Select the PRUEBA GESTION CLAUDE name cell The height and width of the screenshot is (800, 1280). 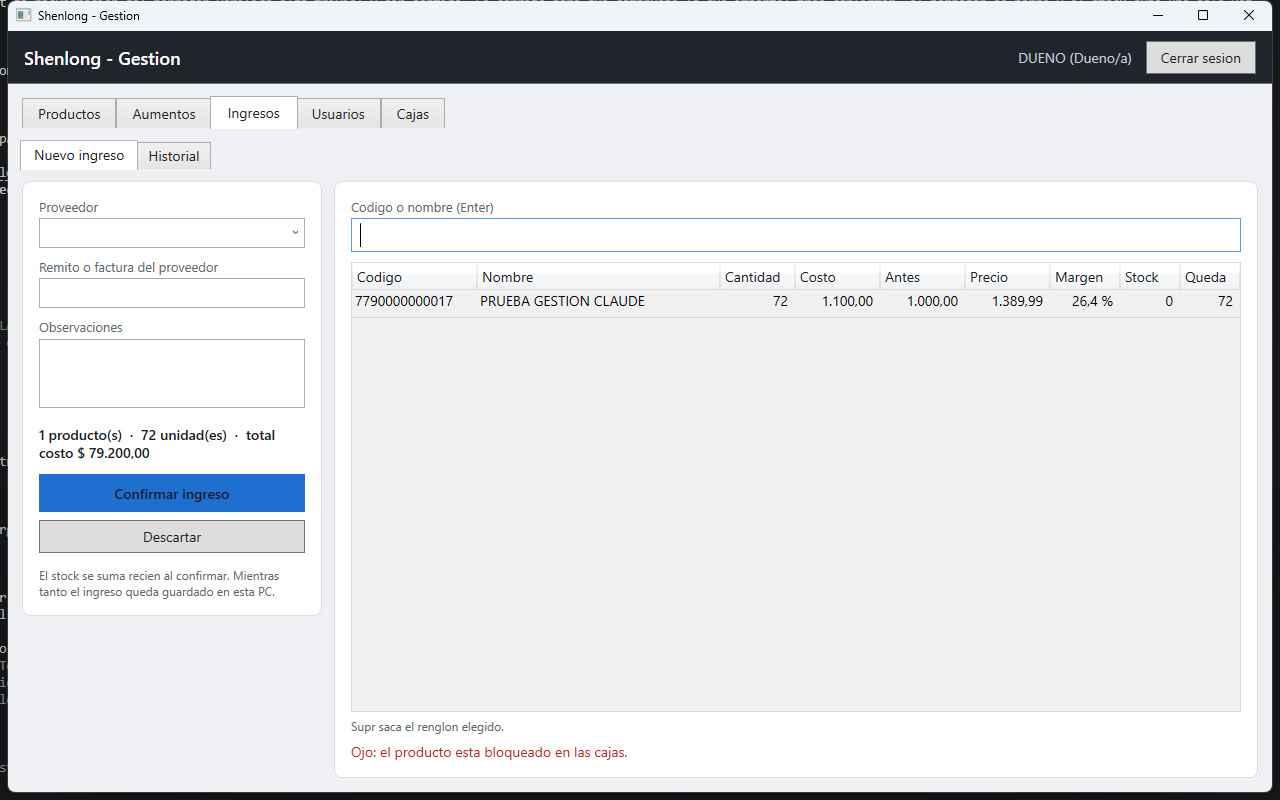(562, 301)
